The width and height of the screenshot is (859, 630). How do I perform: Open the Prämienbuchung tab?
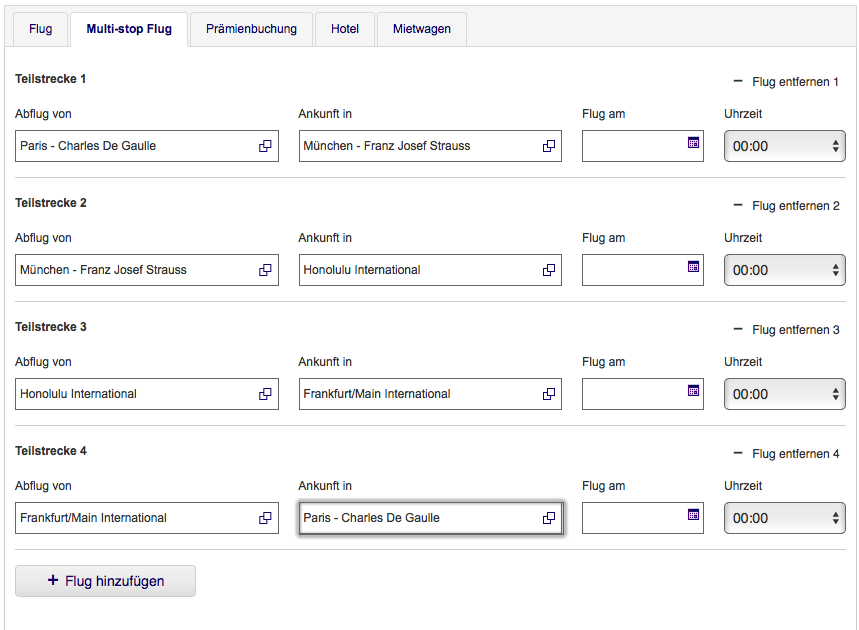(251, 30)
